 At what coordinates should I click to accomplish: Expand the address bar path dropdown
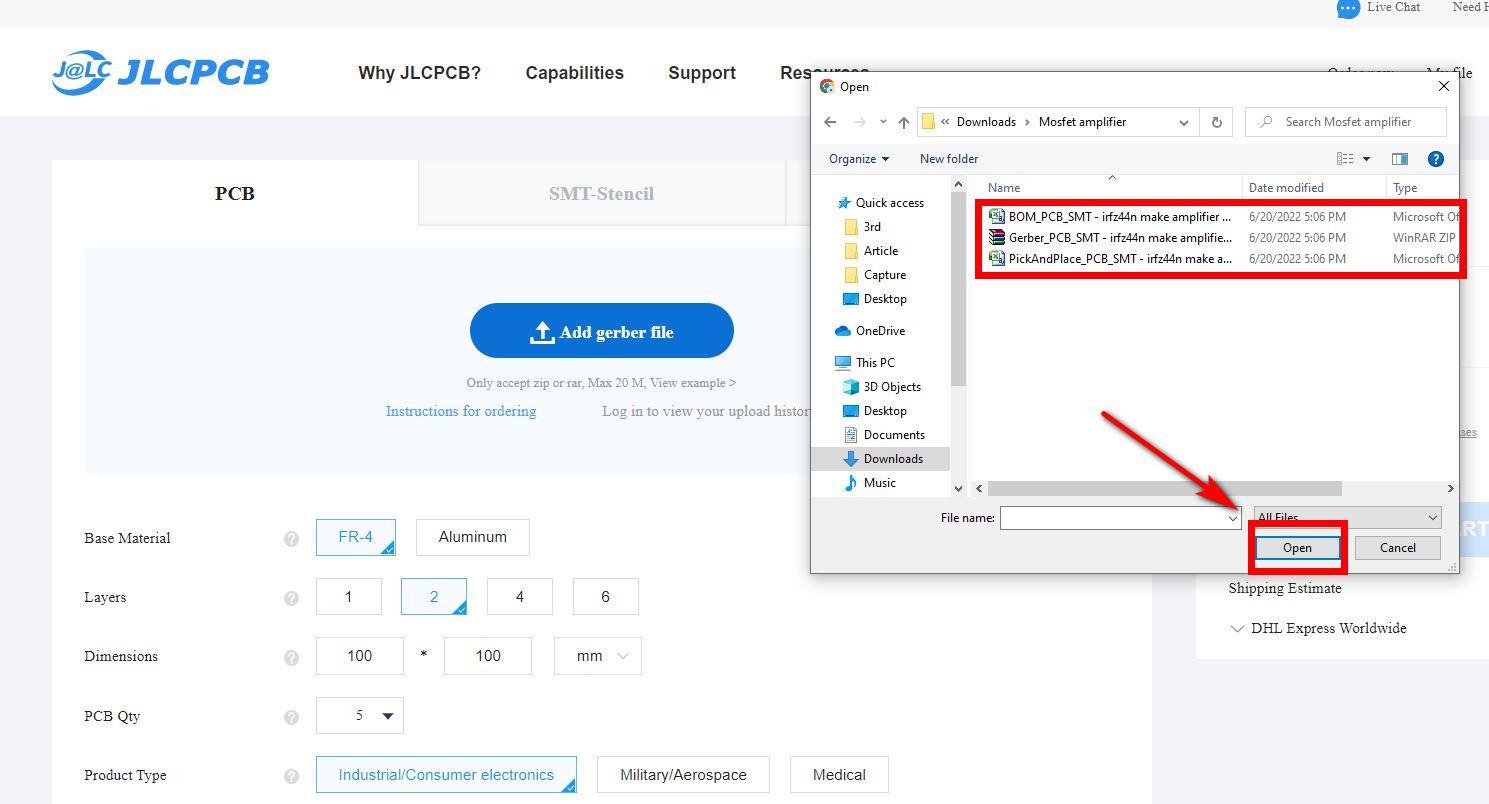coord(1184,122)
